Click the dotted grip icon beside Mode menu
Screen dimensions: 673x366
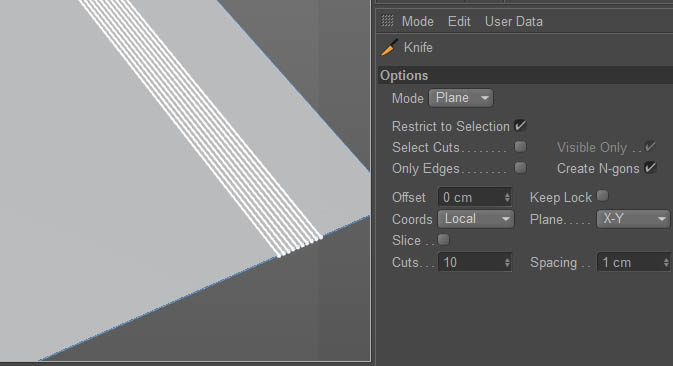click(387, 21)
